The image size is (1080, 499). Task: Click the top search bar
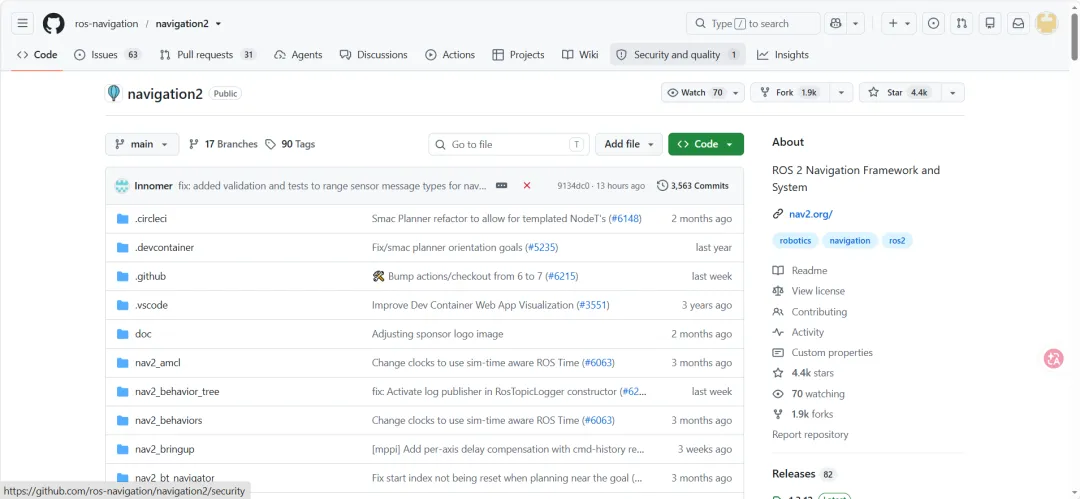753,23
